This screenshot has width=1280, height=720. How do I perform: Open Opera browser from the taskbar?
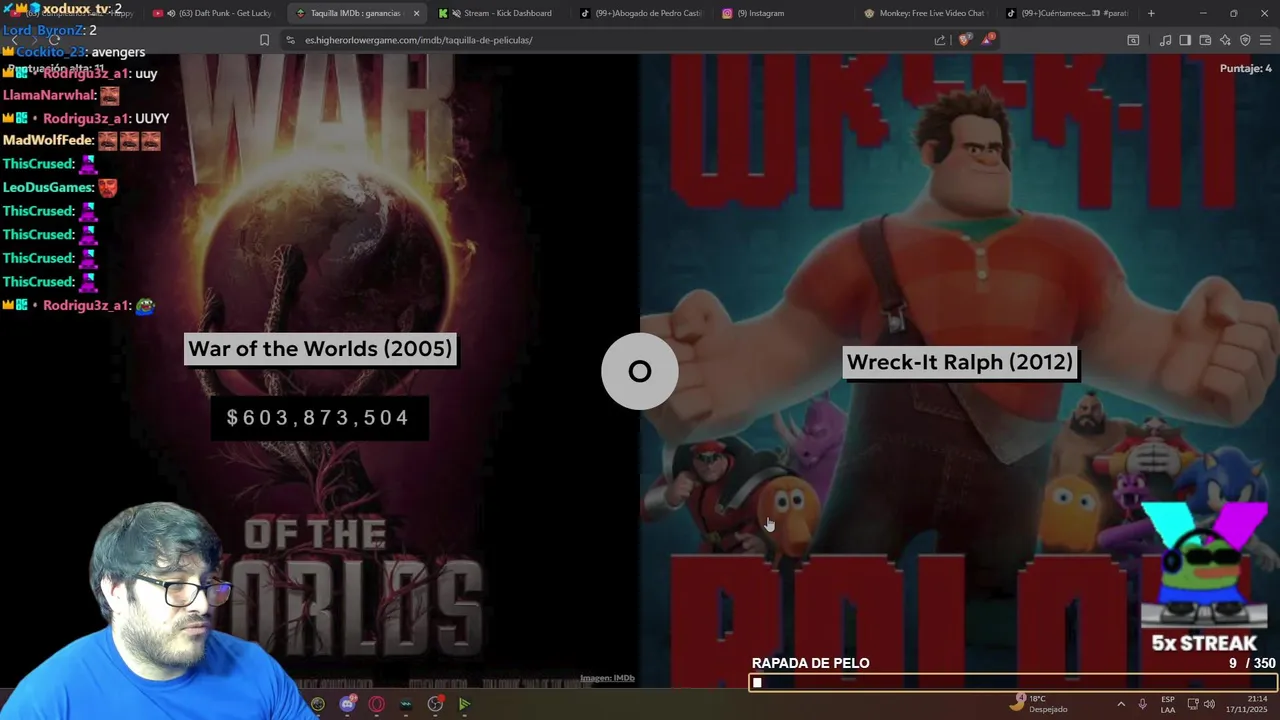coord(376,704)
